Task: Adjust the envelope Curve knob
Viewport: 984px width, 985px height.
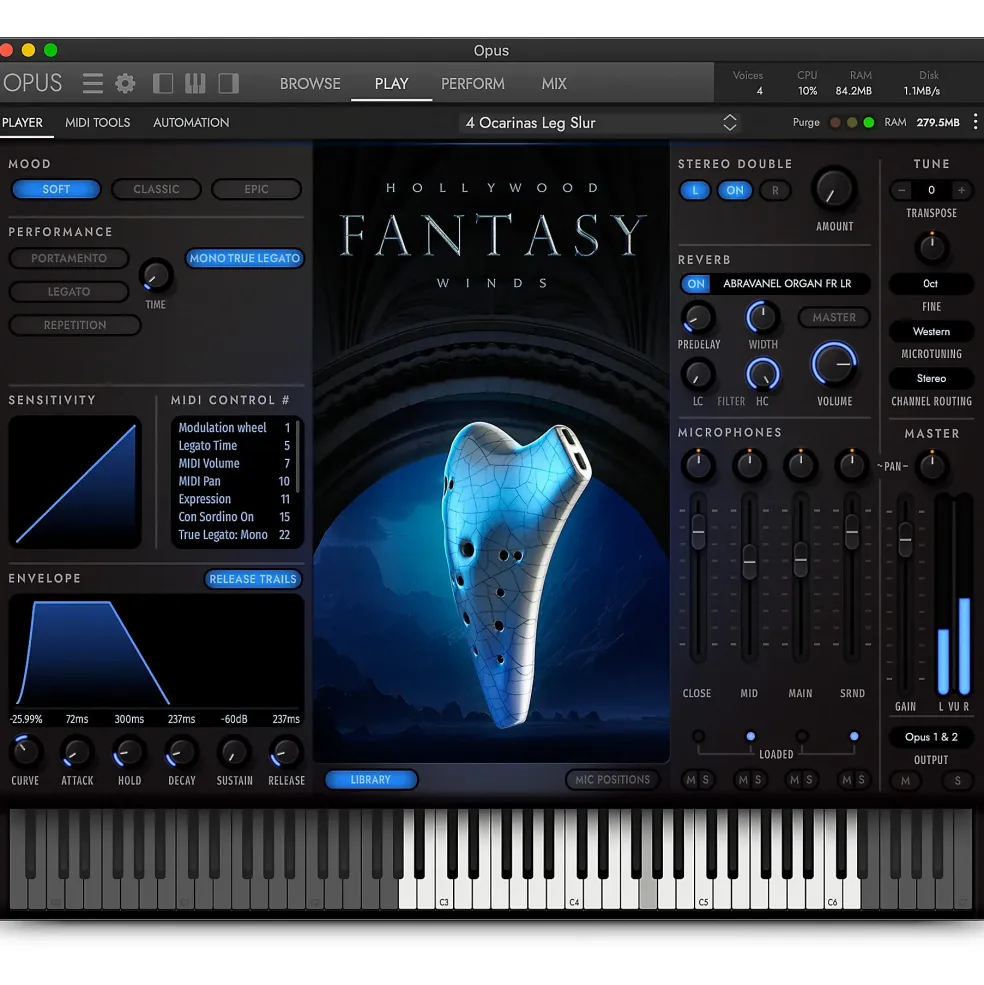Action: pyautogui.click(x=25, y=752)
